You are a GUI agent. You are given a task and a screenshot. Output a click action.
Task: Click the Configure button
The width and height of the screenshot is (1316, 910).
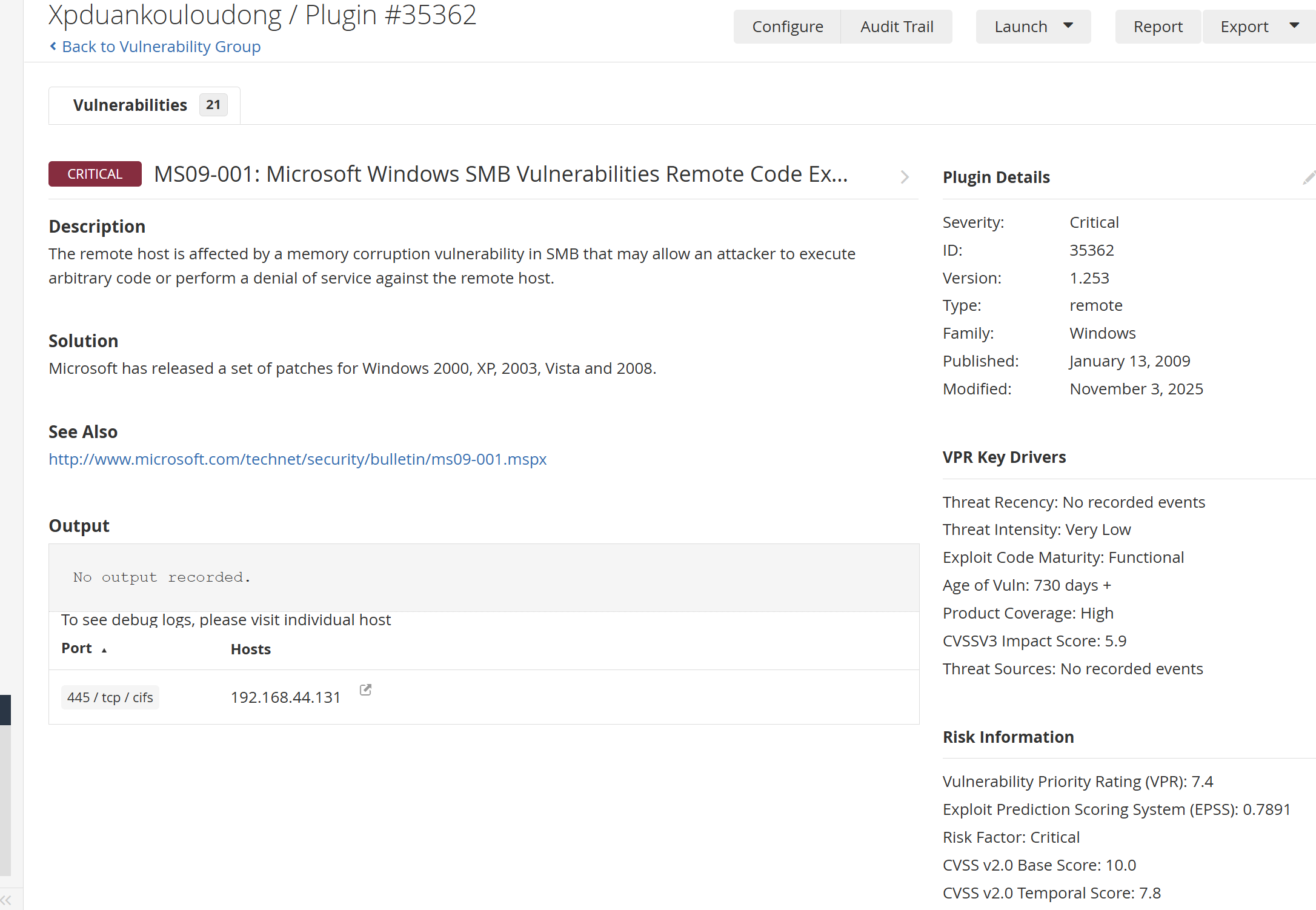coord(787,27)
